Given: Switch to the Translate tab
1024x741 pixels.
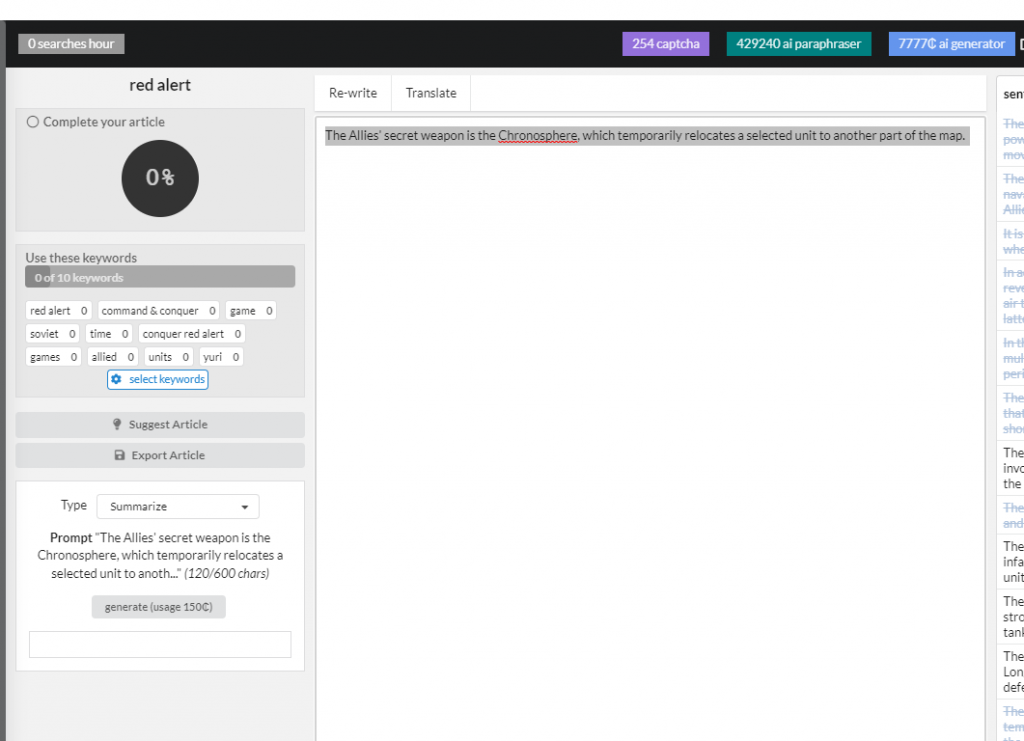Looking at the screenshot, I should pos(431,93).
